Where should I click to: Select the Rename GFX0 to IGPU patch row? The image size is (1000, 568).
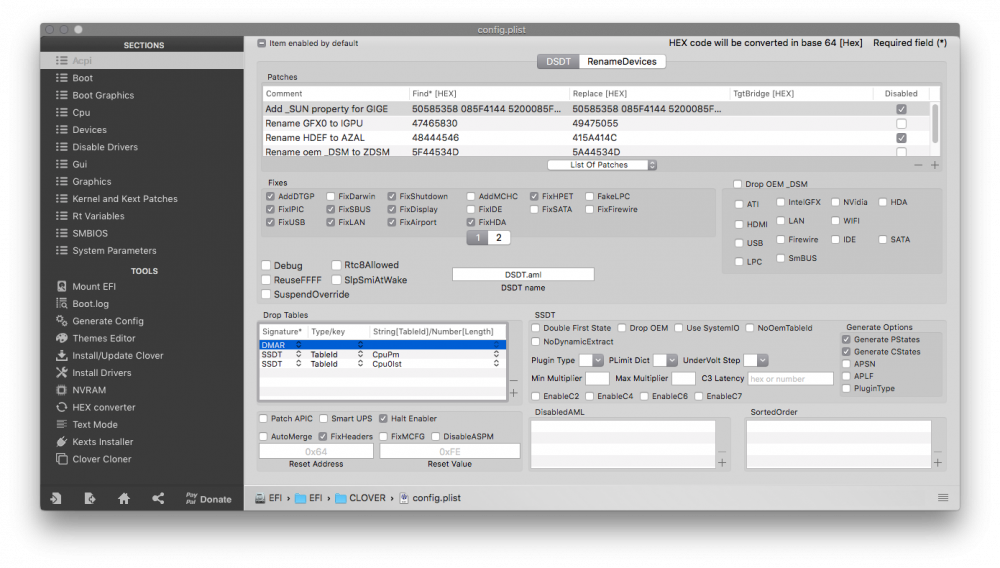596,124
